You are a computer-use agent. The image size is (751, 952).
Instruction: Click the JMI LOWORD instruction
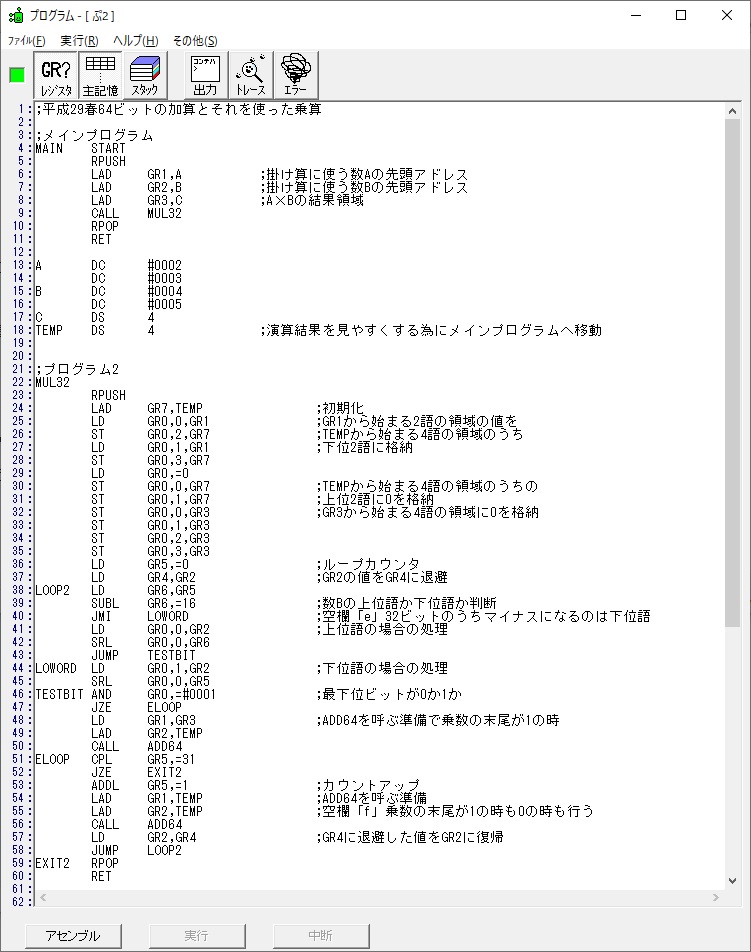(140, 616)
